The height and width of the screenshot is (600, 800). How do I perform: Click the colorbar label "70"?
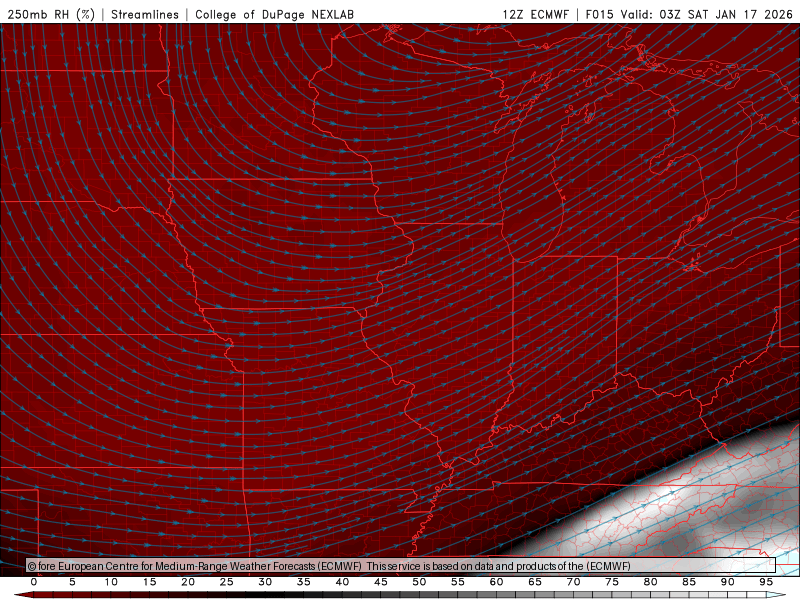tap(573, 582)
